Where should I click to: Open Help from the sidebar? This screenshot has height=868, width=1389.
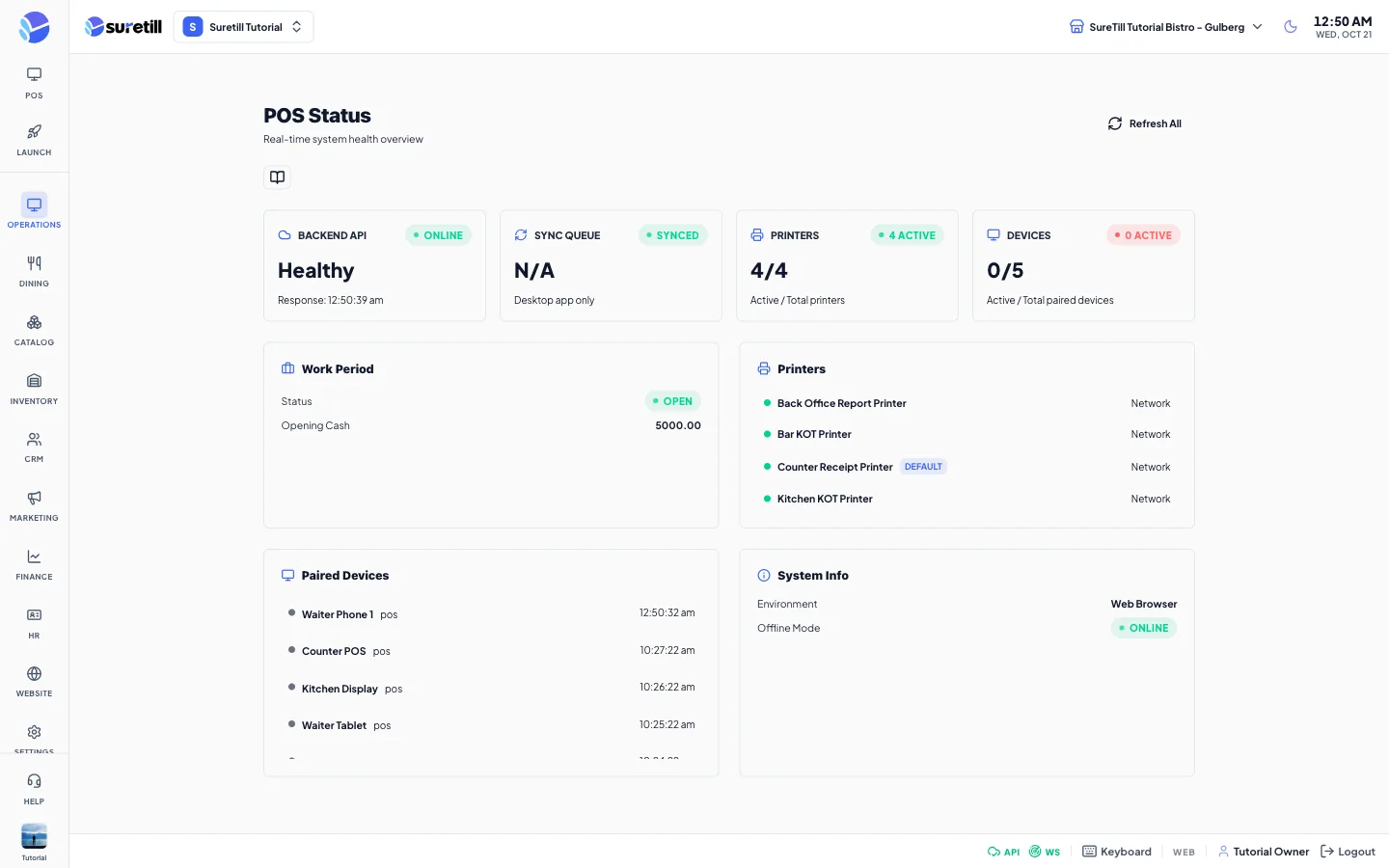pos(34,789)
